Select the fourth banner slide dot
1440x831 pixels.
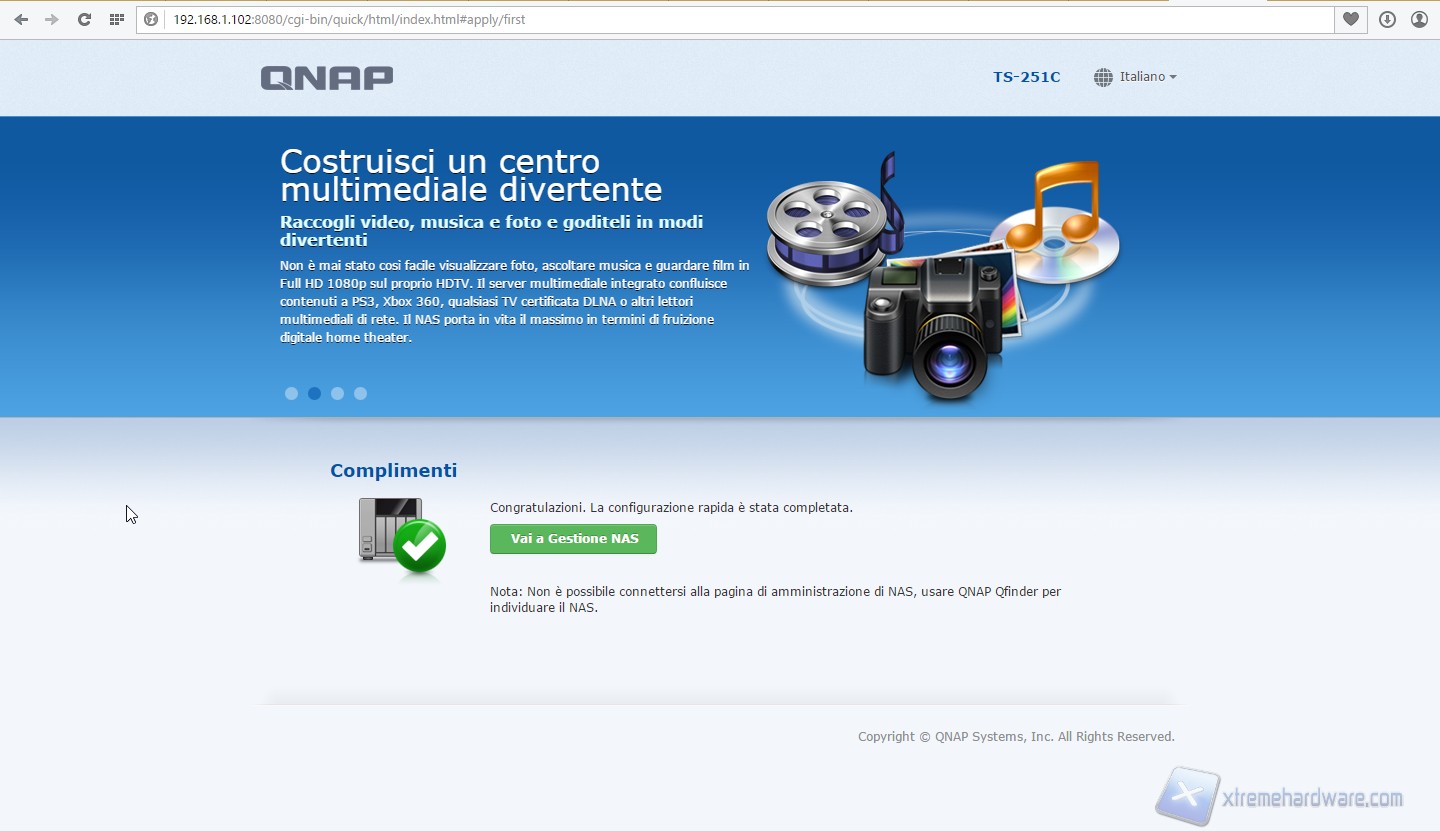360,393
